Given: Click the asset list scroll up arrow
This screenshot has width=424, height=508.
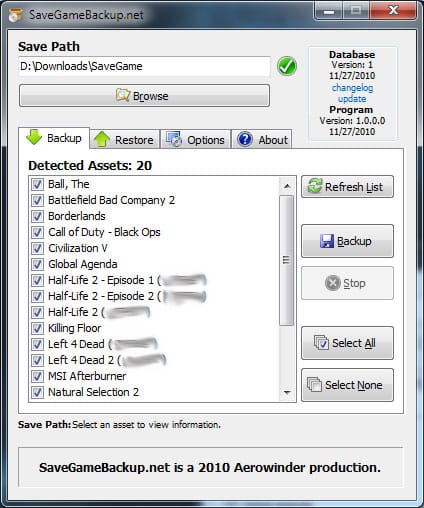Looking at the screenshot, I should tap(287, 186).
